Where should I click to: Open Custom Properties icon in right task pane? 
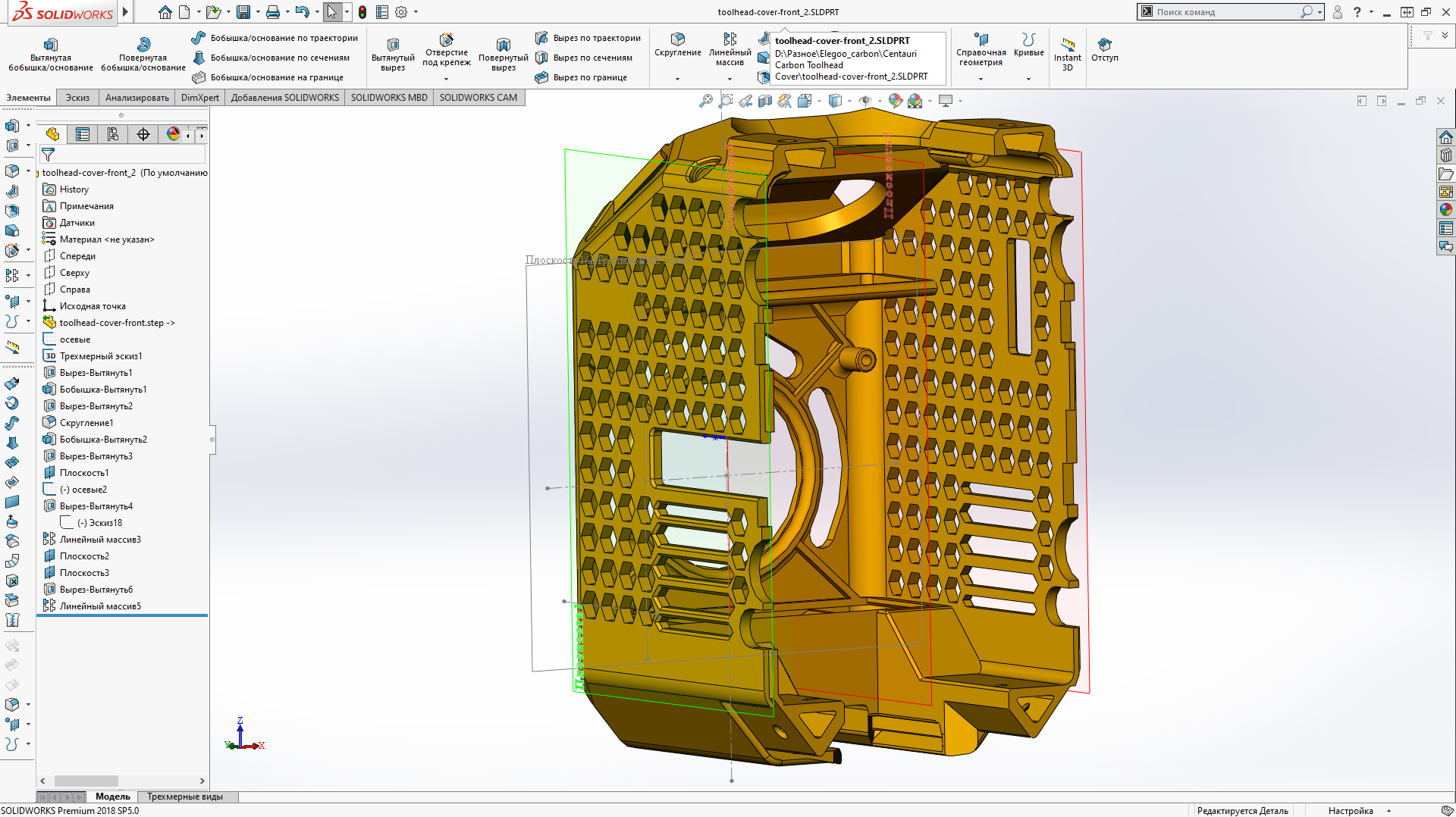point(1446,228)
